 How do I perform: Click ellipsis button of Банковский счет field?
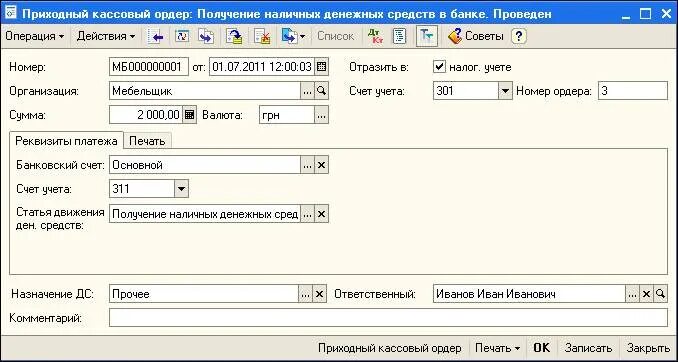pos(307,165)
